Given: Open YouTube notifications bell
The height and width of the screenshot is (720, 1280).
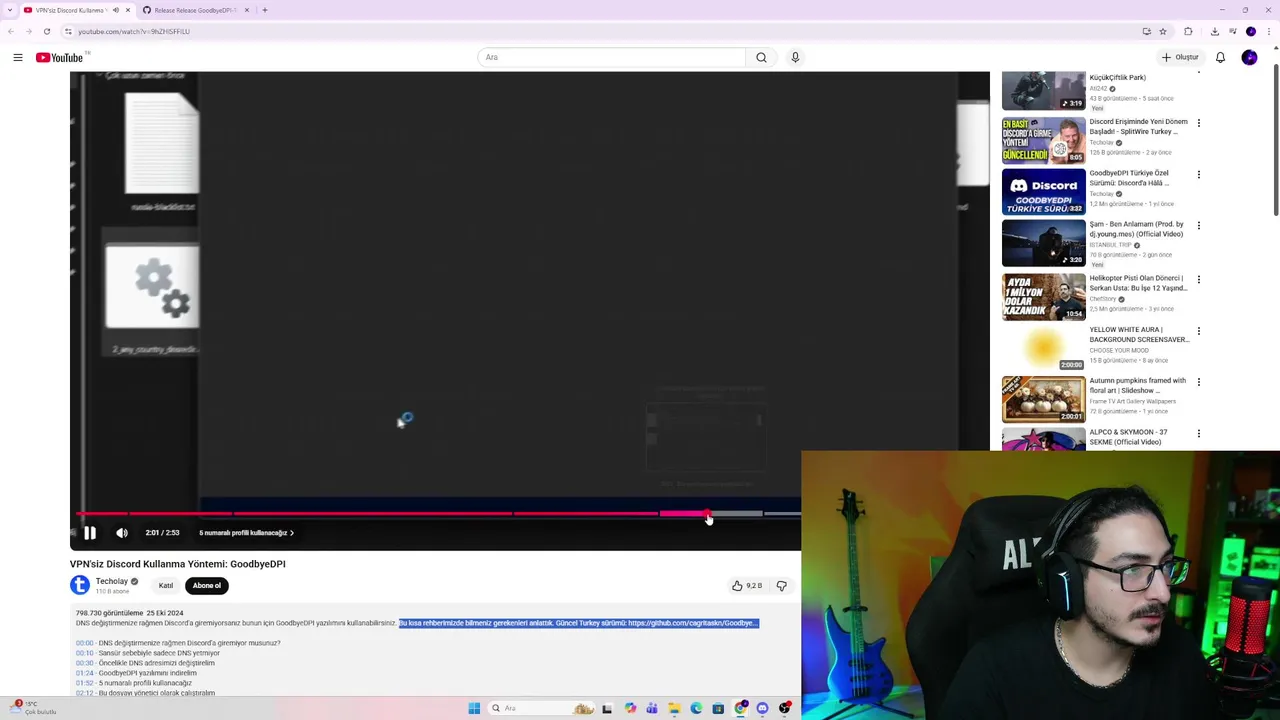Looking at the screenshot, I should (x=1220, y=57).
